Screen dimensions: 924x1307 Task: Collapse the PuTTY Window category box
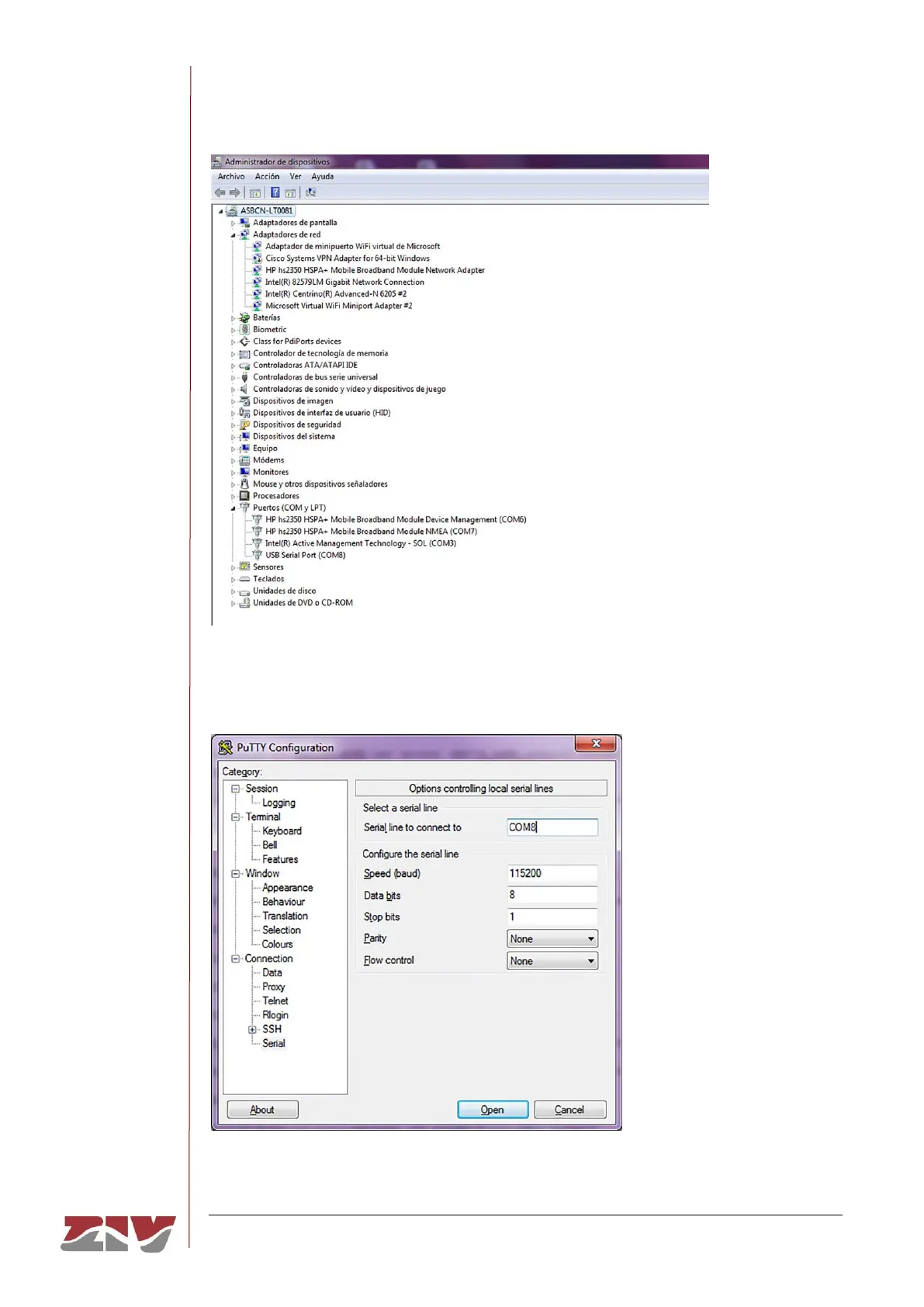click(236, 873)
